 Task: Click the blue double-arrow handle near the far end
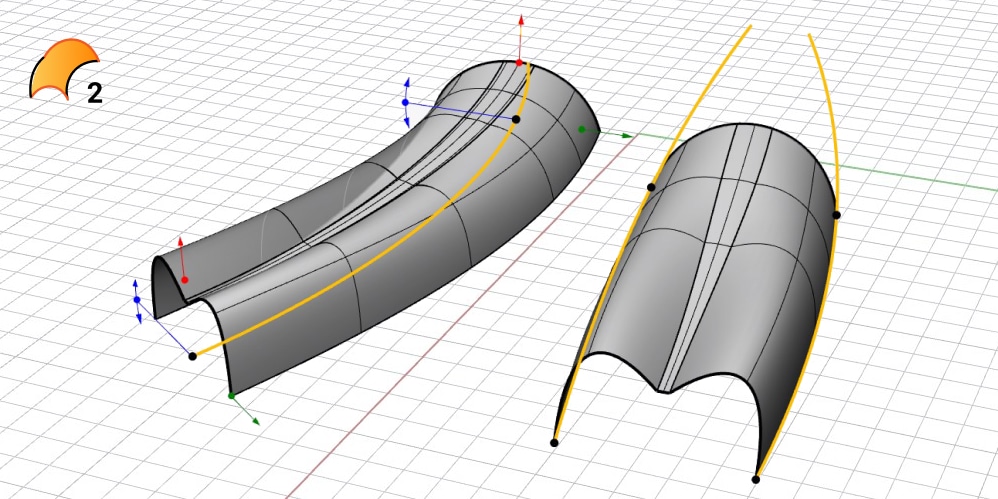(406, 102)
